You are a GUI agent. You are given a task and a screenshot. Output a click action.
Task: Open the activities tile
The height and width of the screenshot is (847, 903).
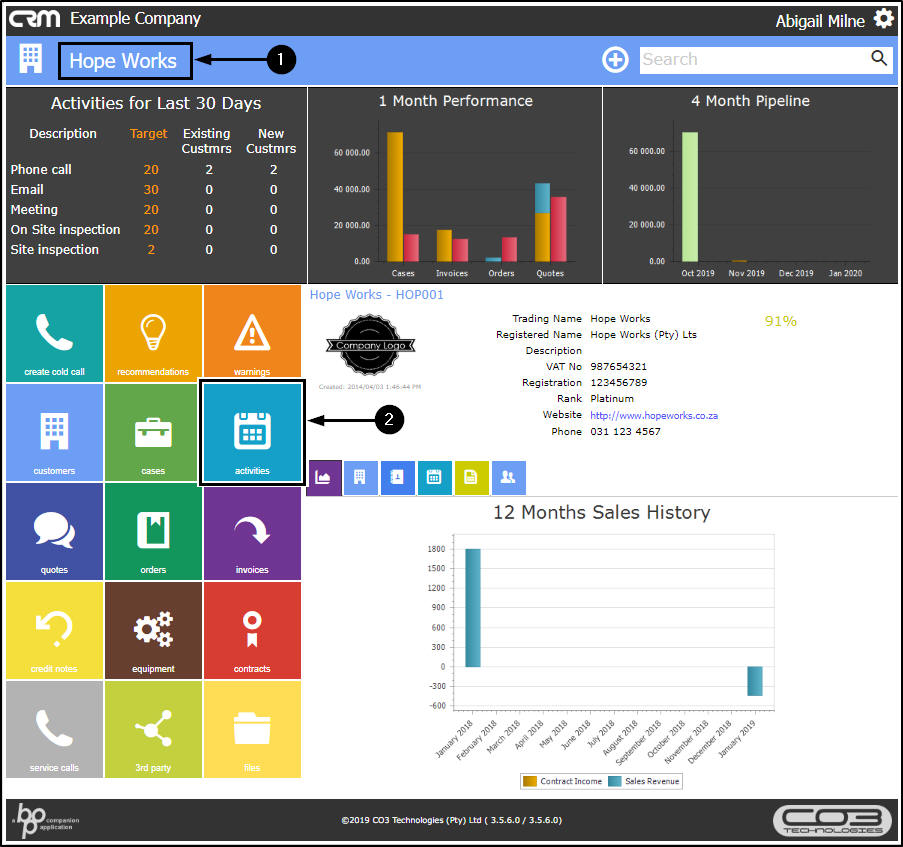click(x=252, y=432)
